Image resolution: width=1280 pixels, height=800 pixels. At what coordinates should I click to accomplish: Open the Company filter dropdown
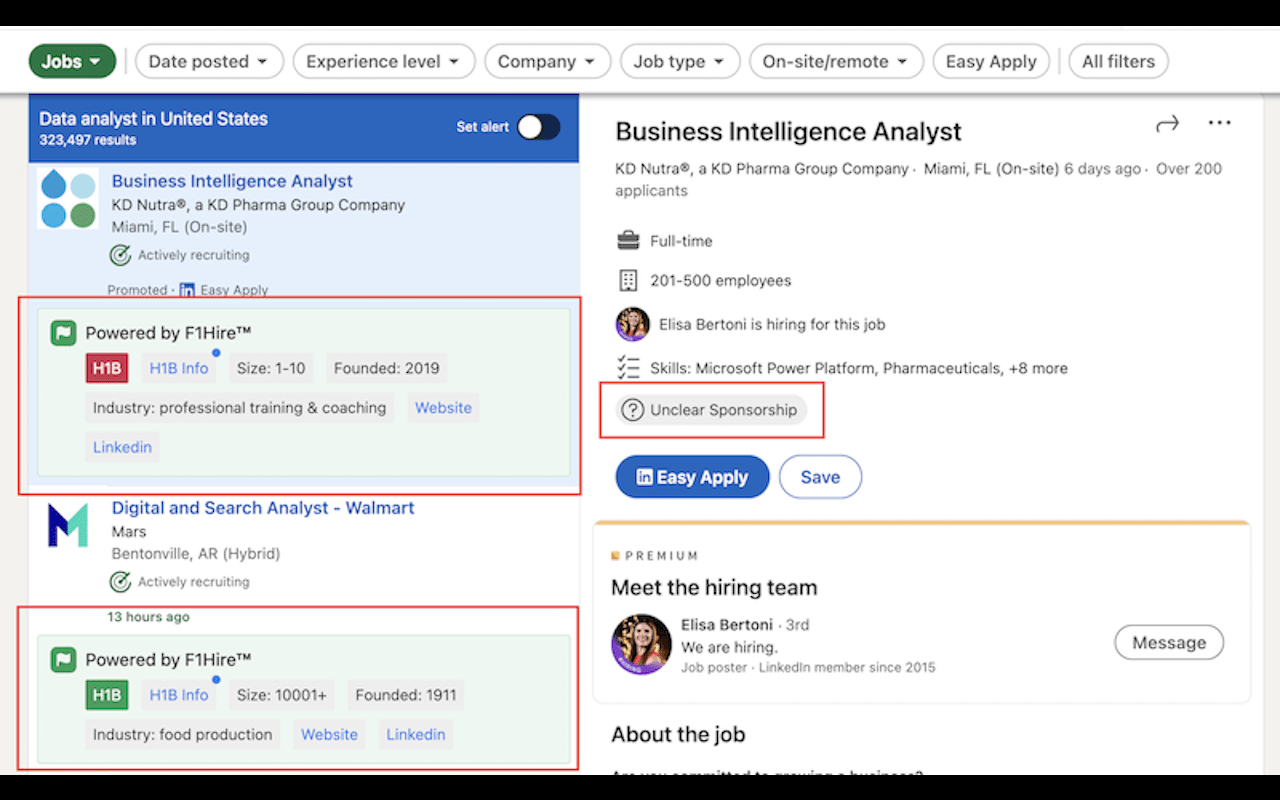tap(547, 61)
